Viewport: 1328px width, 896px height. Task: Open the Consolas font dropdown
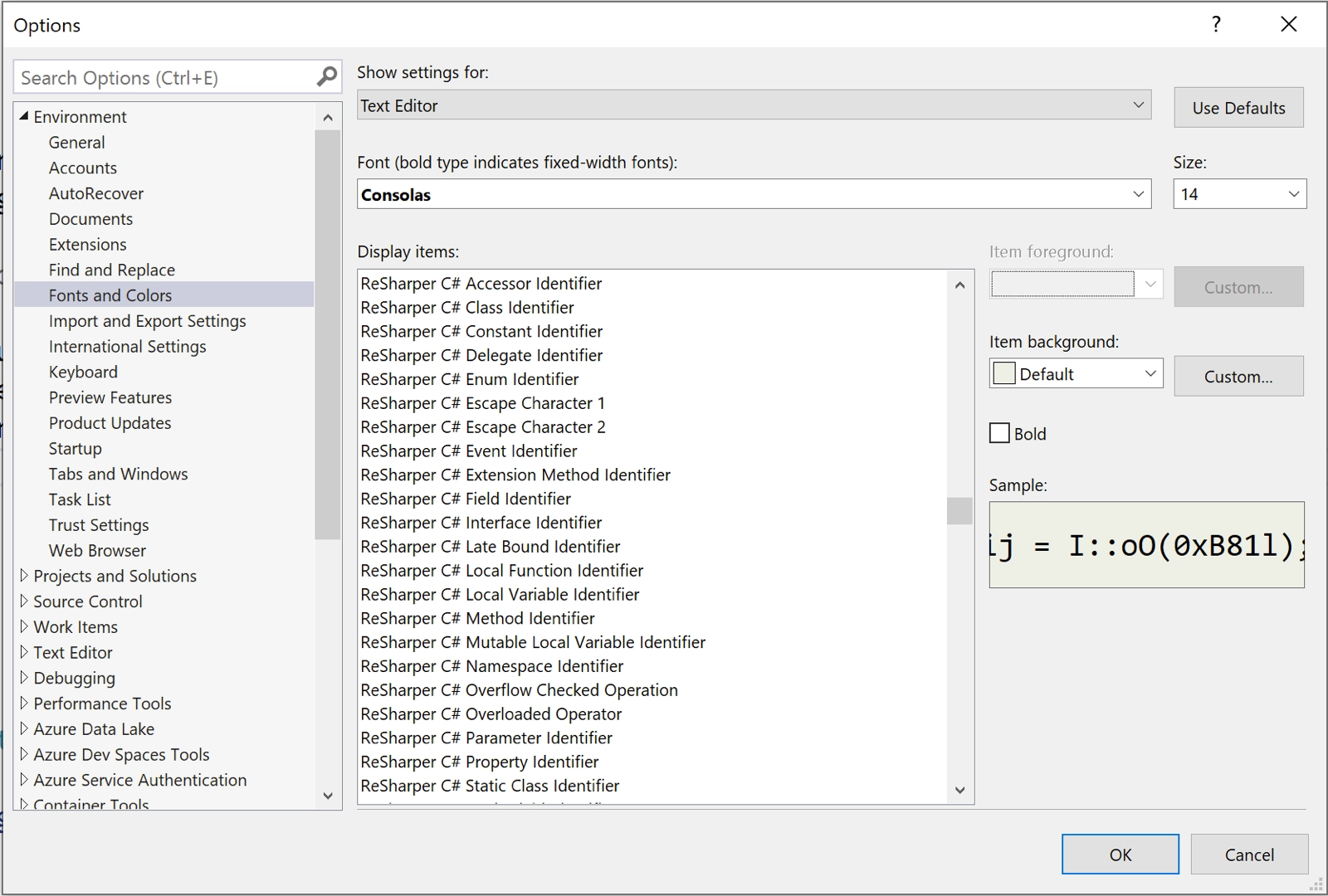[x=754, y=194]
